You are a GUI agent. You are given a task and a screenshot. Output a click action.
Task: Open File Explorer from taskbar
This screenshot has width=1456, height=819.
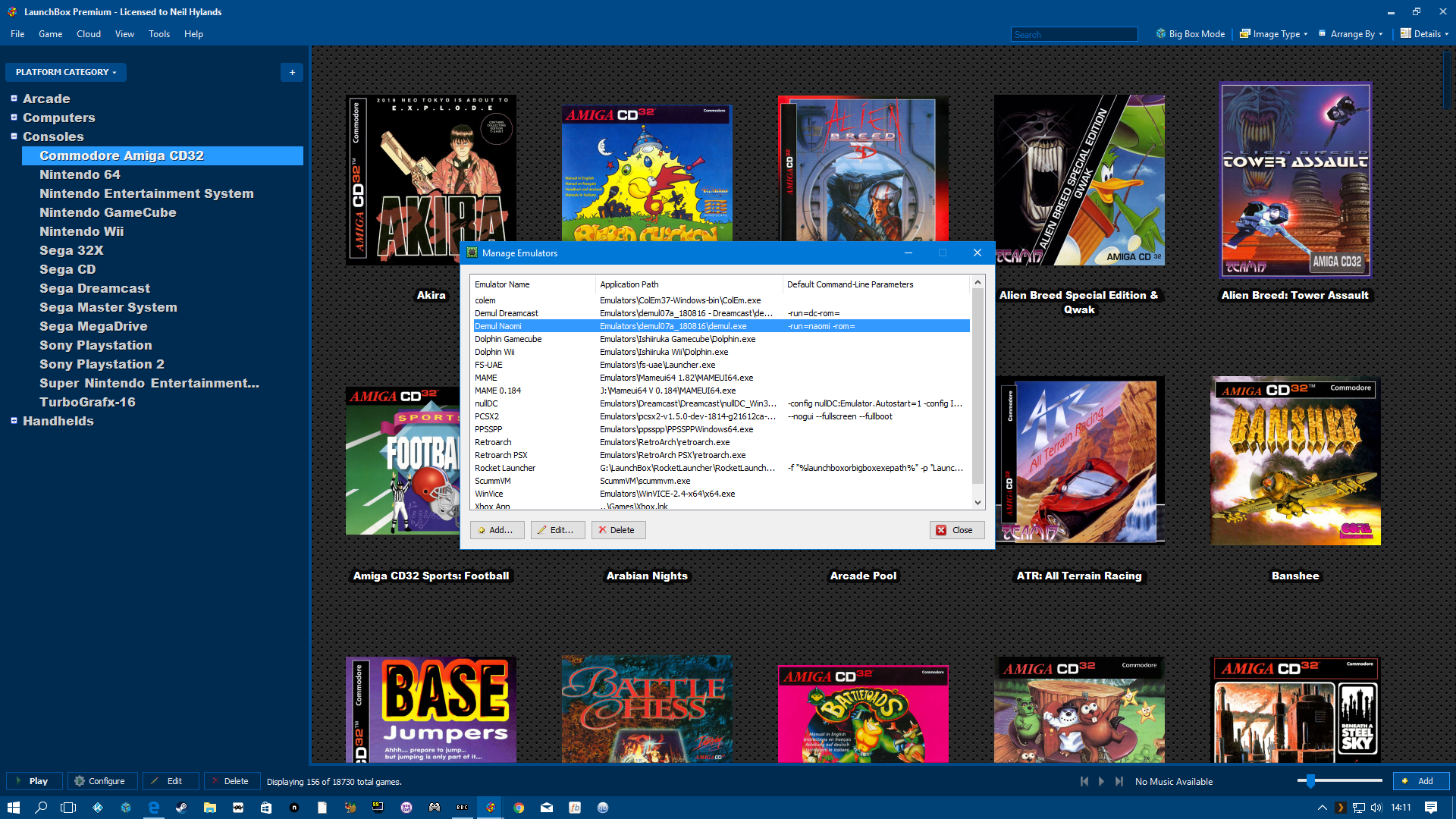pos(210,808)
